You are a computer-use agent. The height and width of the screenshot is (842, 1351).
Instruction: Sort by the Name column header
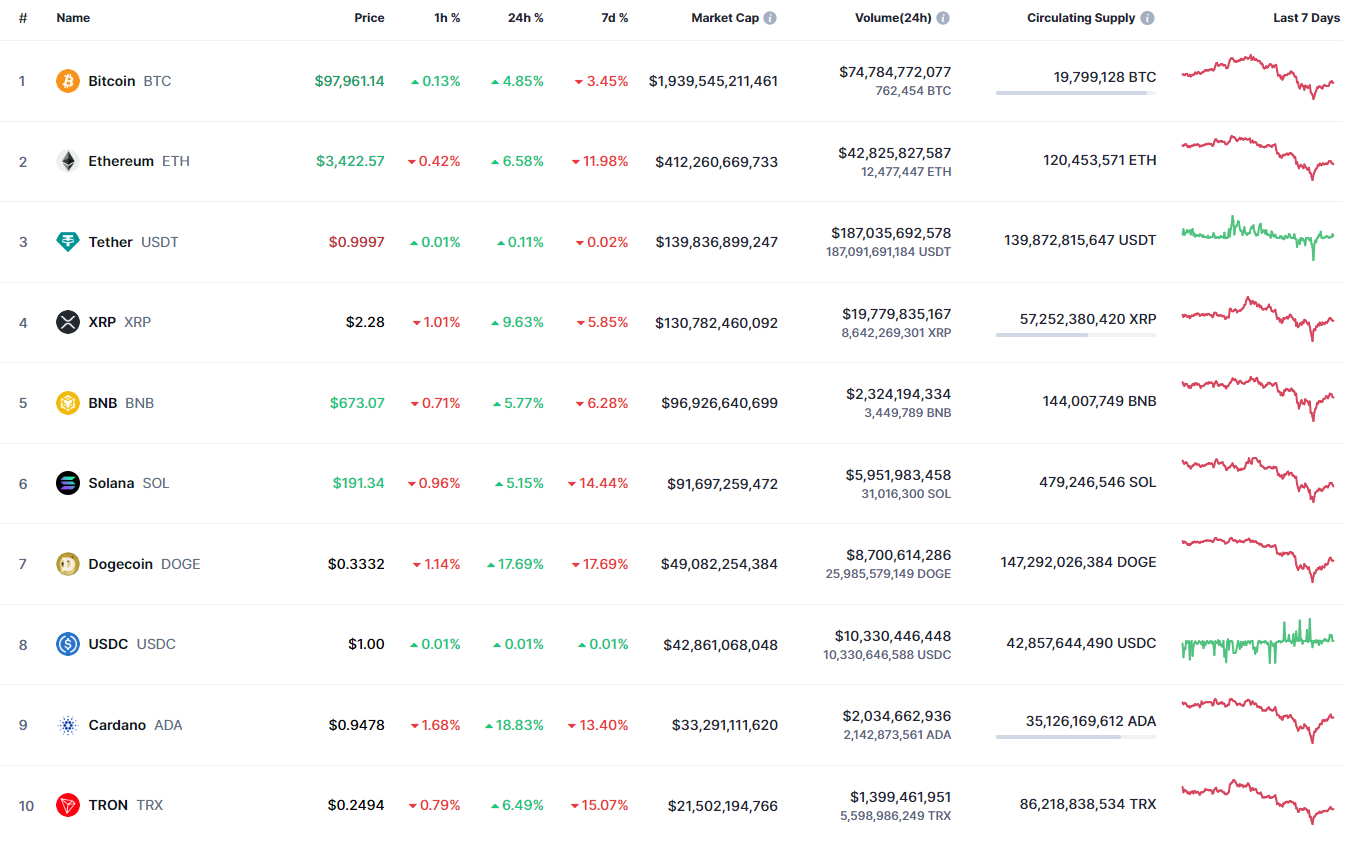[73, 18]
